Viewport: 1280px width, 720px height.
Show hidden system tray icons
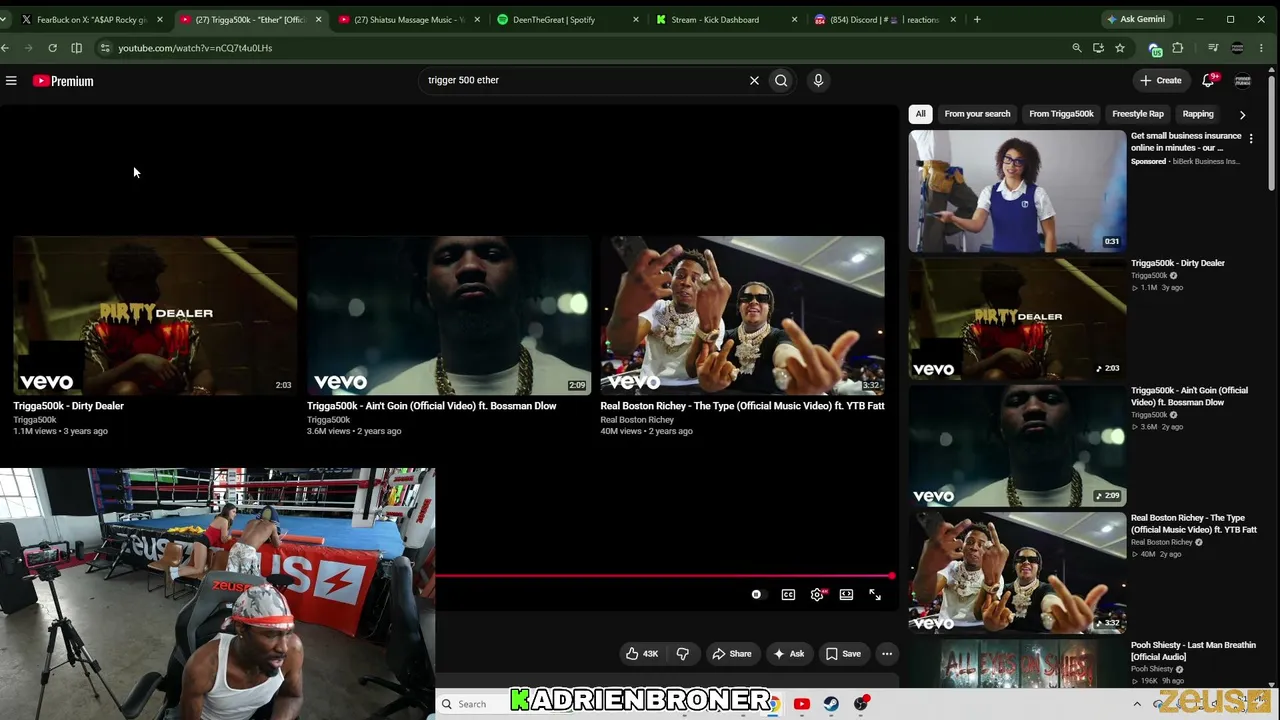pyautogui.click(x=1137, y=704)
